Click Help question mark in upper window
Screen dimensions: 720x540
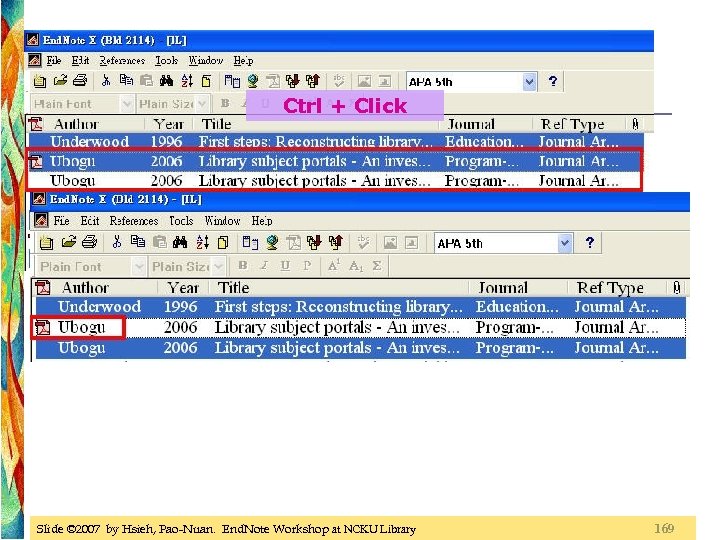tap(553, 81)
